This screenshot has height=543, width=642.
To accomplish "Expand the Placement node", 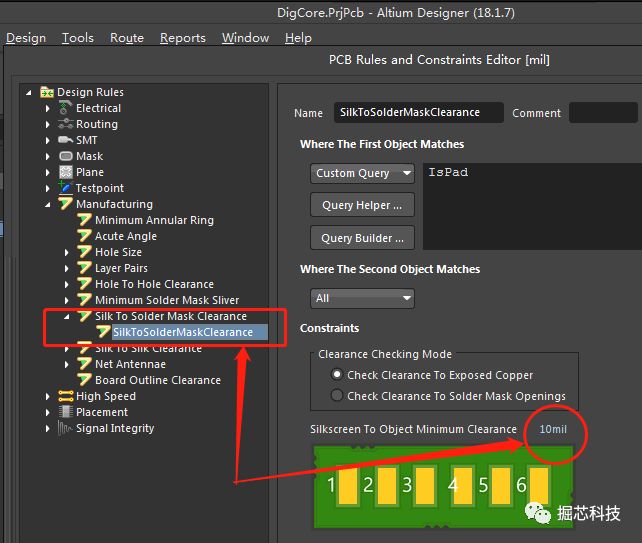I will [47, 412].
